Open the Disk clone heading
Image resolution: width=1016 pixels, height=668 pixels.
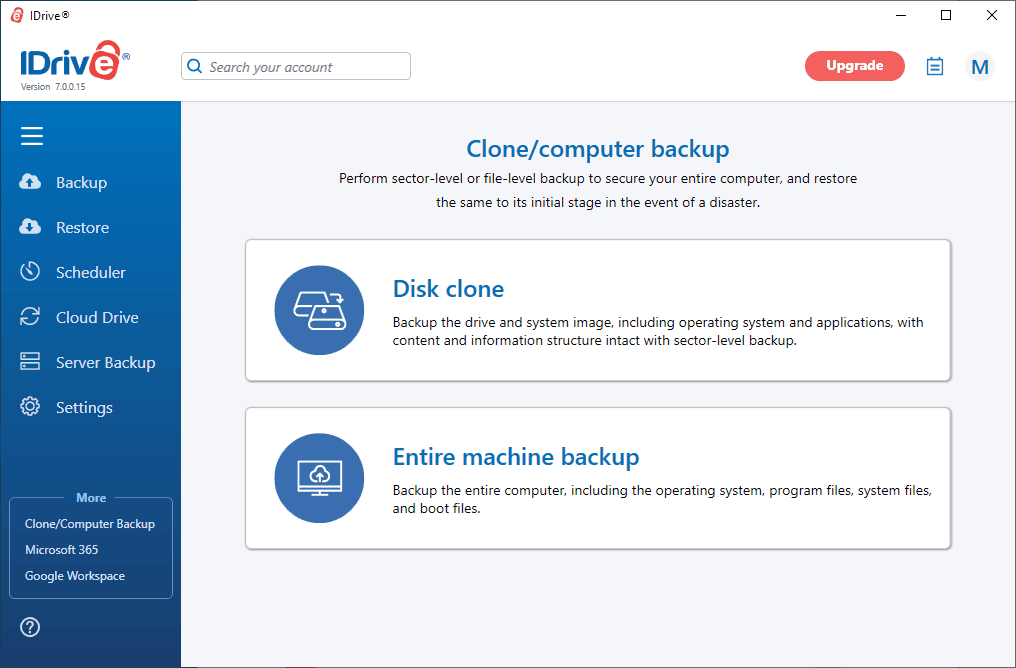[x=448, y=289]
